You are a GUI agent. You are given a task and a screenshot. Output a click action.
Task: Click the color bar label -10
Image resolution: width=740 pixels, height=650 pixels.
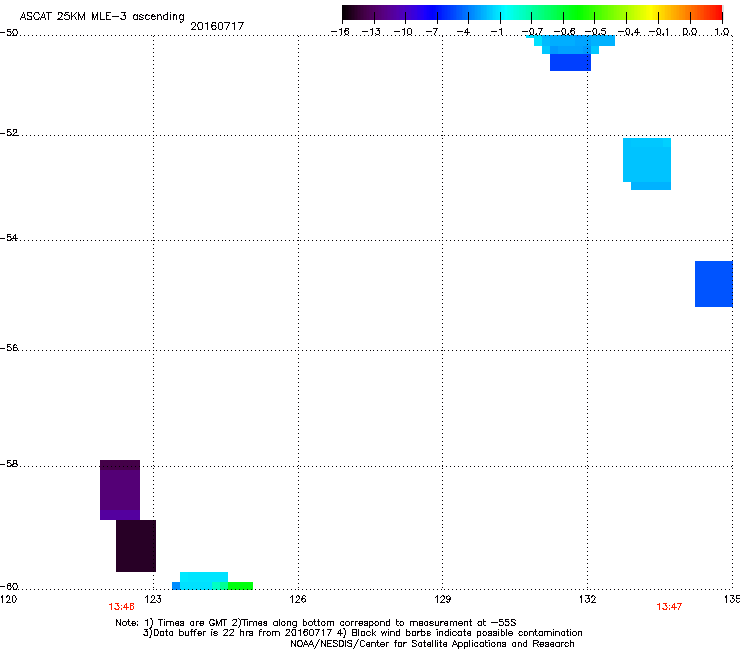tap(403, 32)
